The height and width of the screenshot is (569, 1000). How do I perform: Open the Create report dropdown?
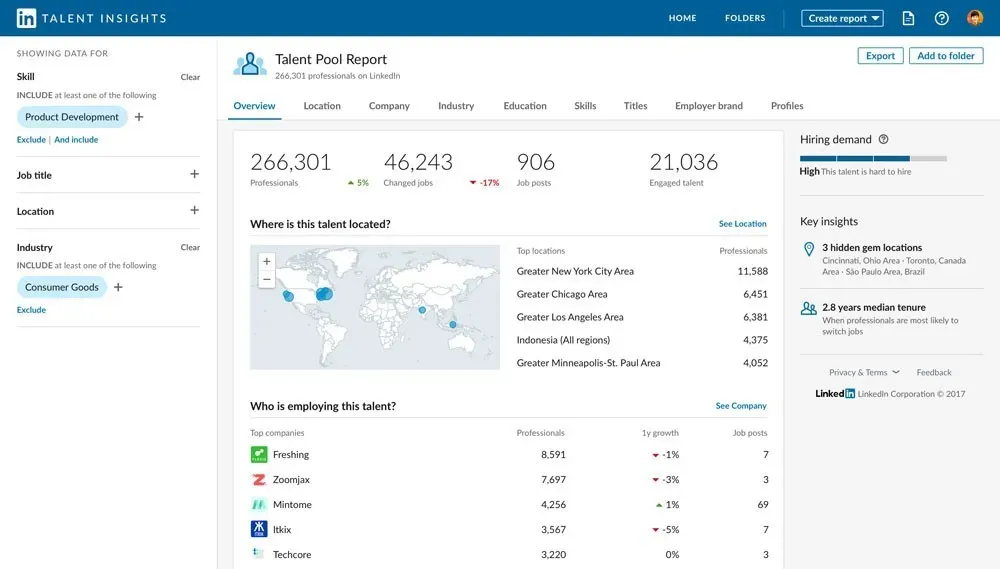(842, 18)
